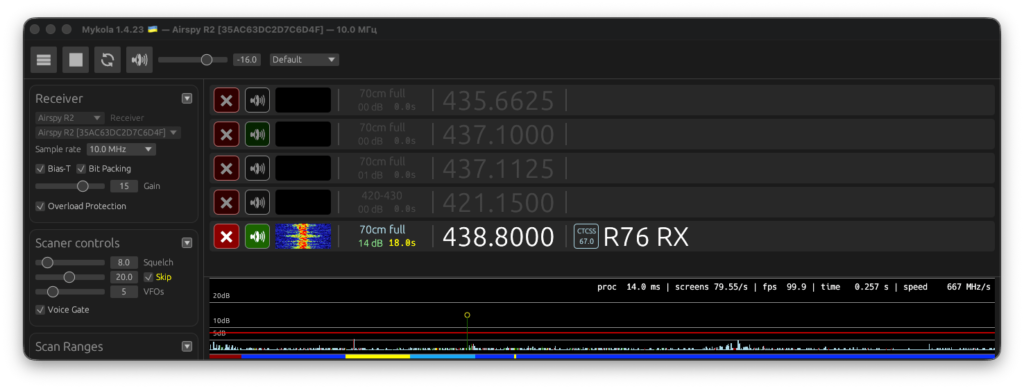
Task: Toggle the Voice Gate checkbox
Action: tap(40, 309)
